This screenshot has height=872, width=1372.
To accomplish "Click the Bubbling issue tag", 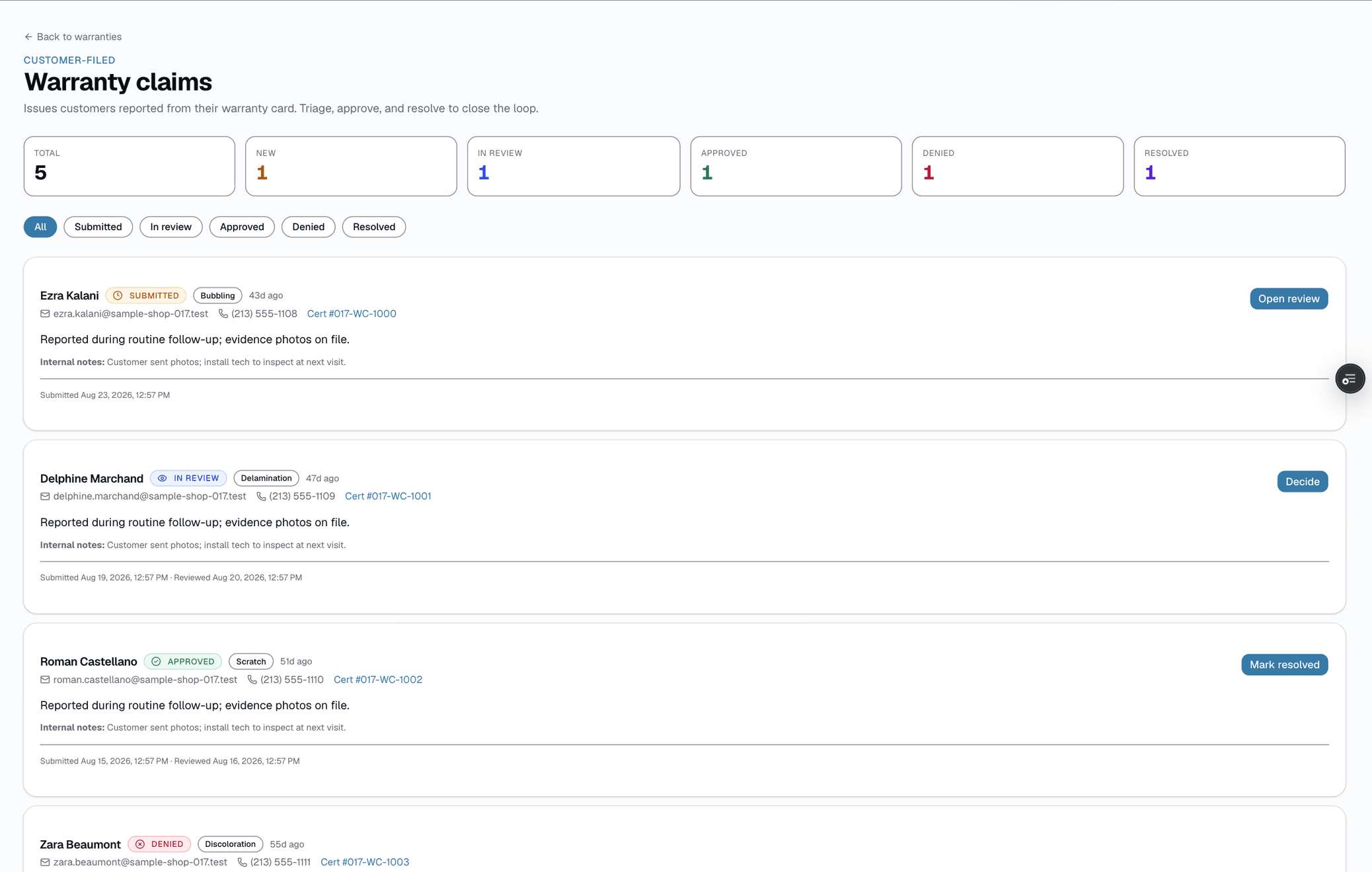I will click(217, 296).
